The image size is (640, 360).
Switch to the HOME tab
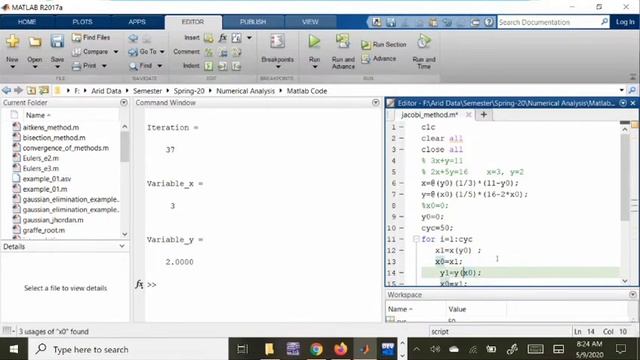27,22
